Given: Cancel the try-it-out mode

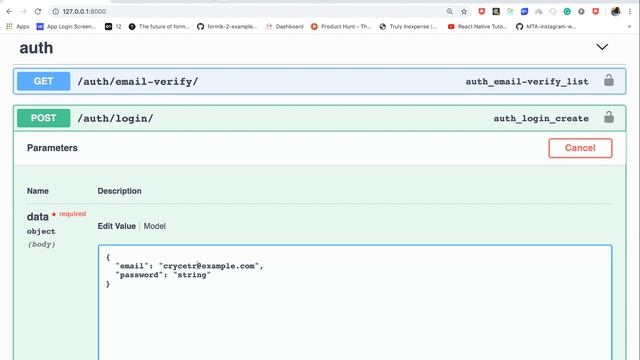Looking at the screenshot, I should tap(580, 148).
